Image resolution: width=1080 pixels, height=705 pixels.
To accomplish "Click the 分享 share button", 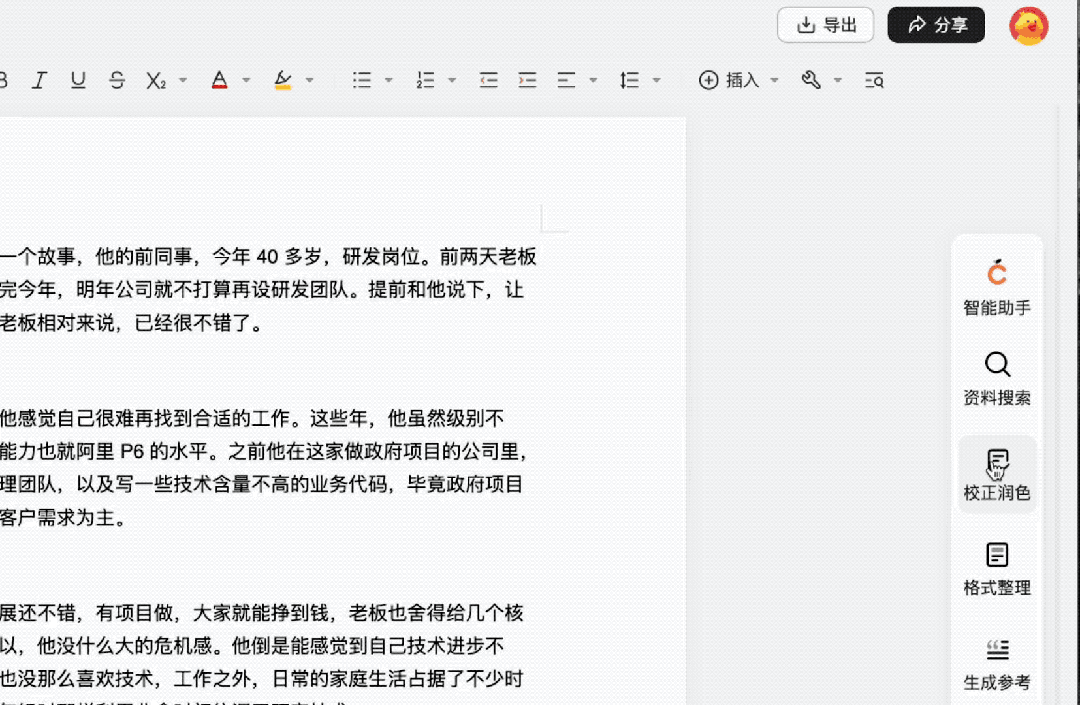I will point(936,25).
